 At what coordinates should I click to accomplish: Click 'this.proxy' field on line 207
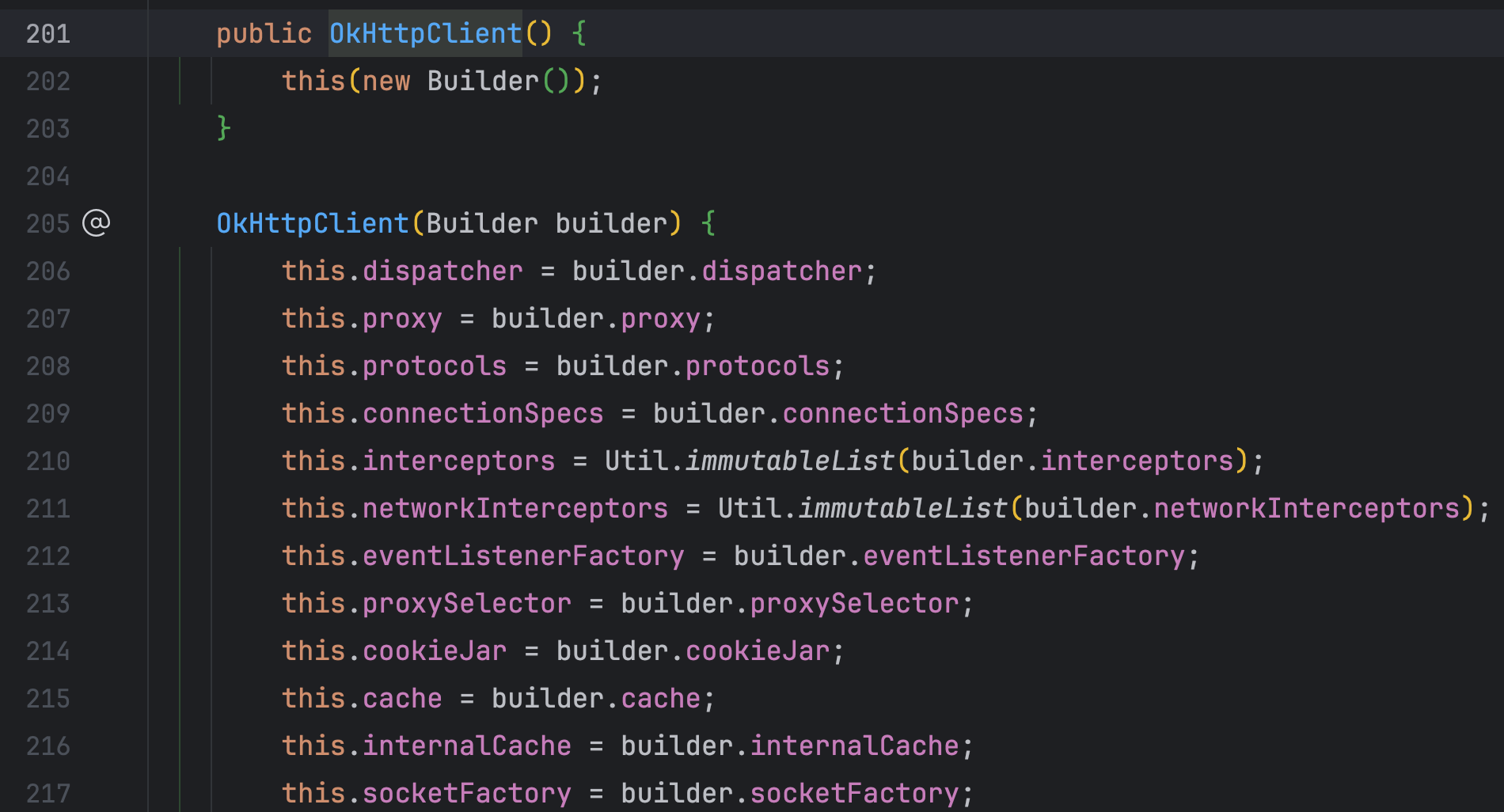[362, 318]
